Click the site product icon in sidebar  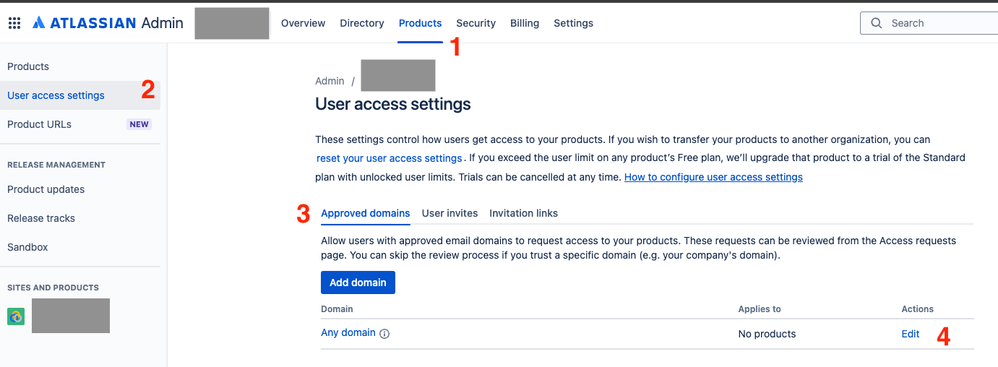tap(16, 316)
